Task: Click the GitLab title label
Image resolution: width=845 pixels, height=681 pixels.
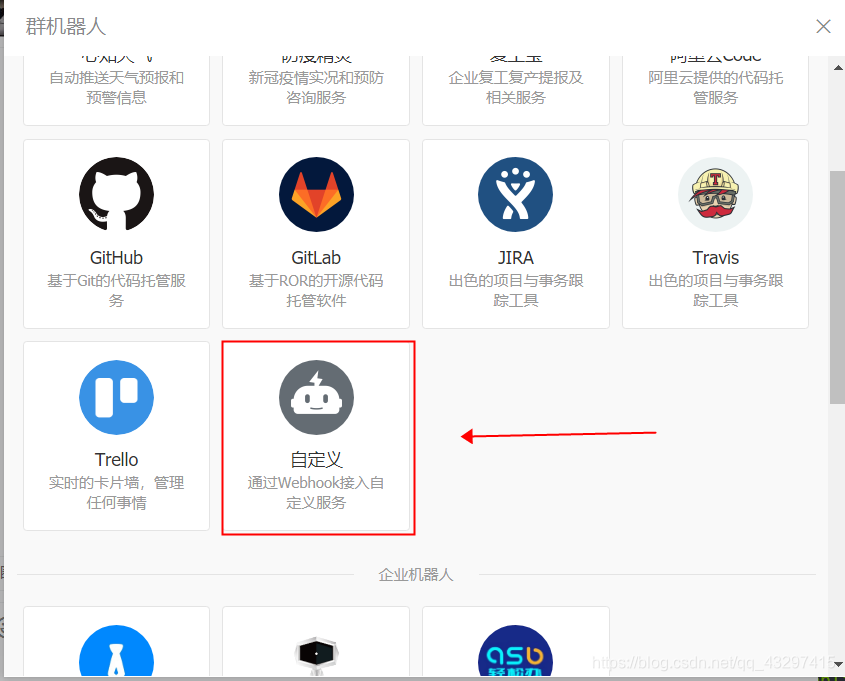Action: [x=316, y=258]
